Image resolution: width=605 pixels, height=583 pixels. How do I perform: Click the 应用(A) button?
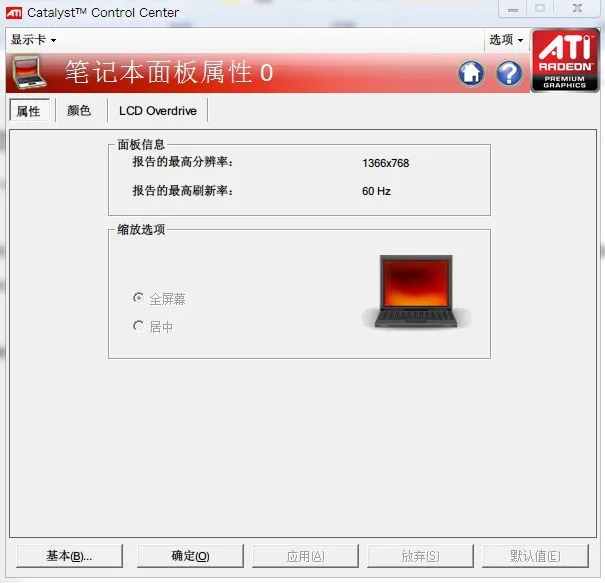point(305,556)
